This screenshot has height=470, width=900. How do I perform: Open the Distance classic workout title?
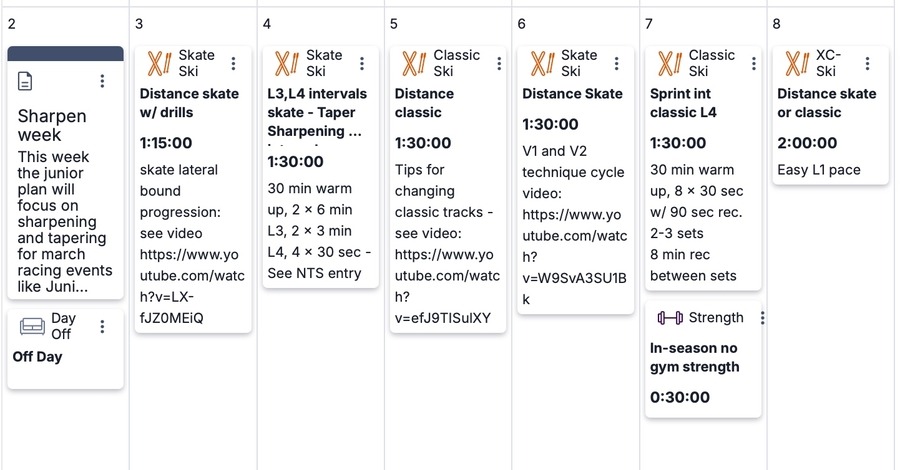424,103
